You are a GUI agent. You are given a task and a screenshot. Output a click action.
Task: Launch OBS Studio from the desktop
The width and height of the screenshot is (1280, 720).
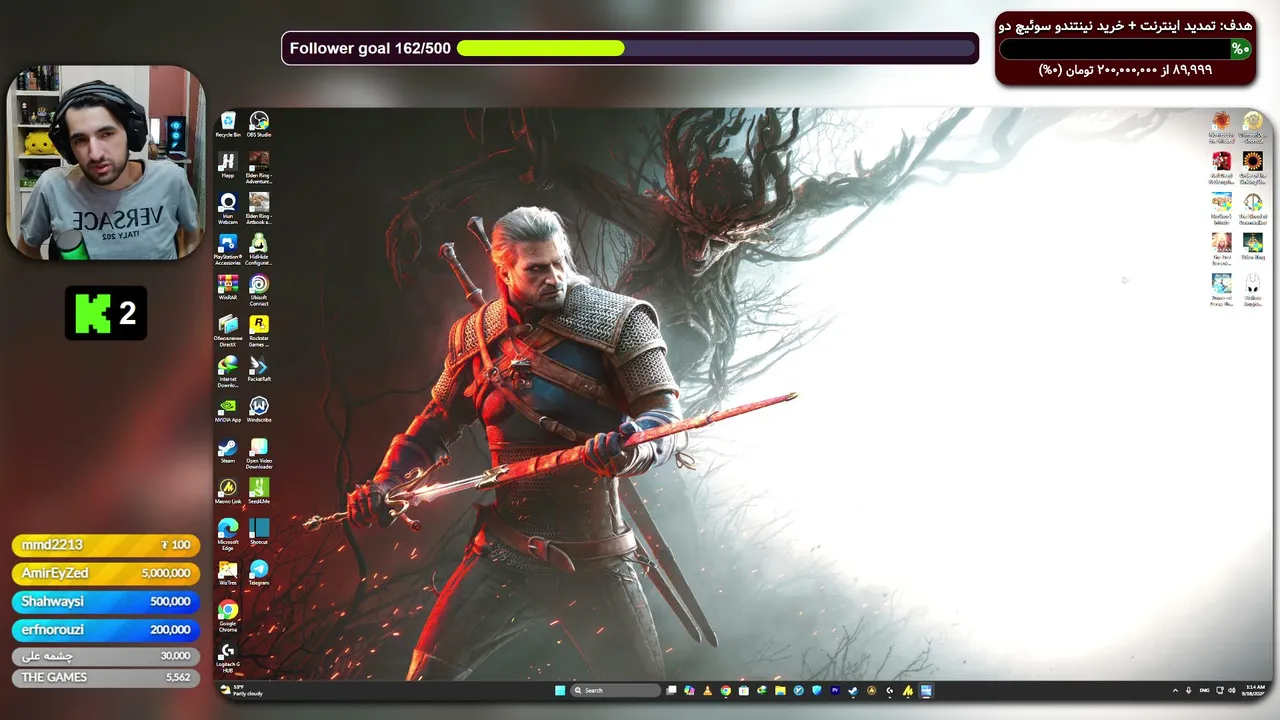pos(259,125)
